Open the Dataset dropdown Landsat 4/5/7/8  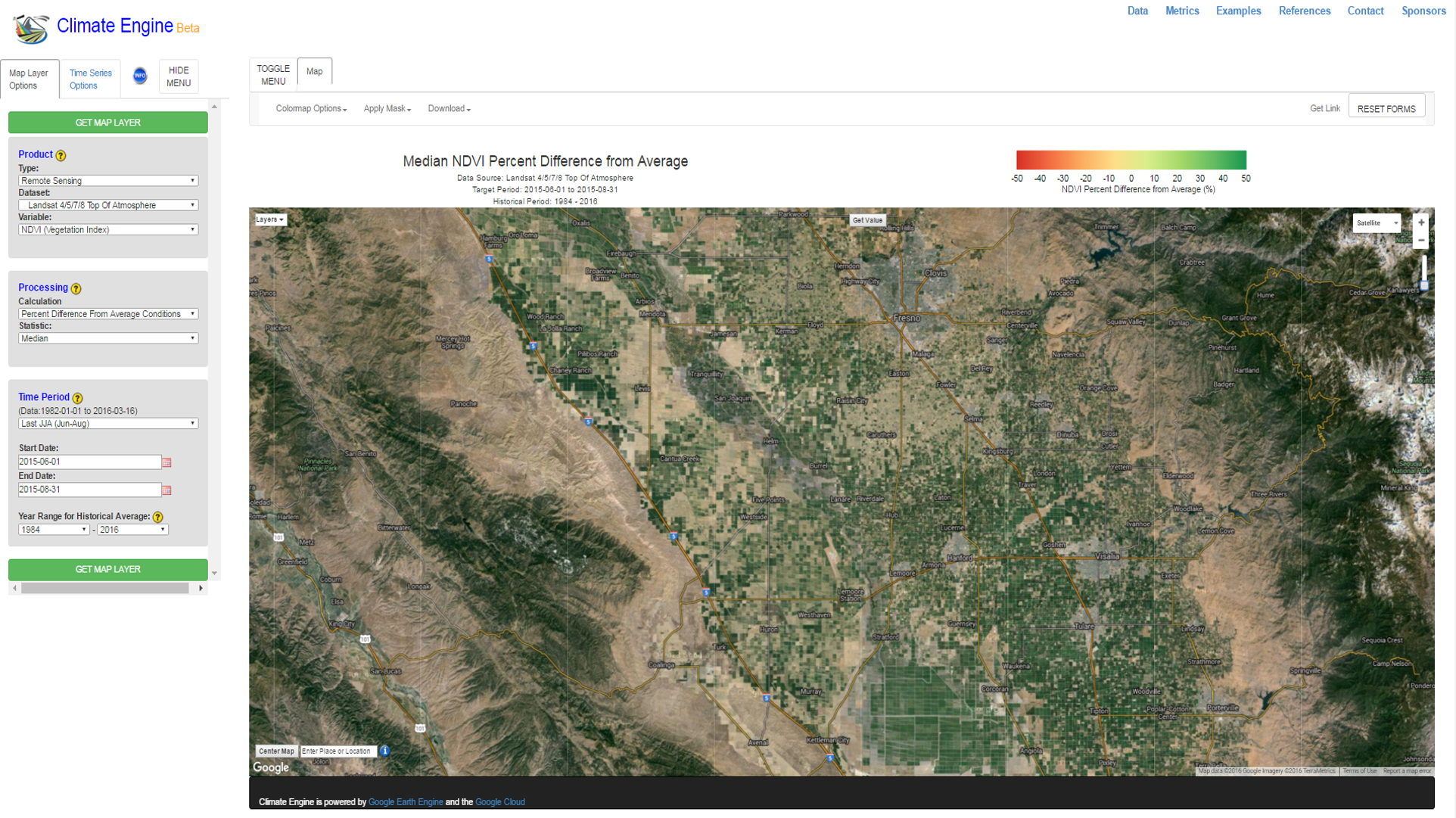pyautogui.click(x=108, y=205)
